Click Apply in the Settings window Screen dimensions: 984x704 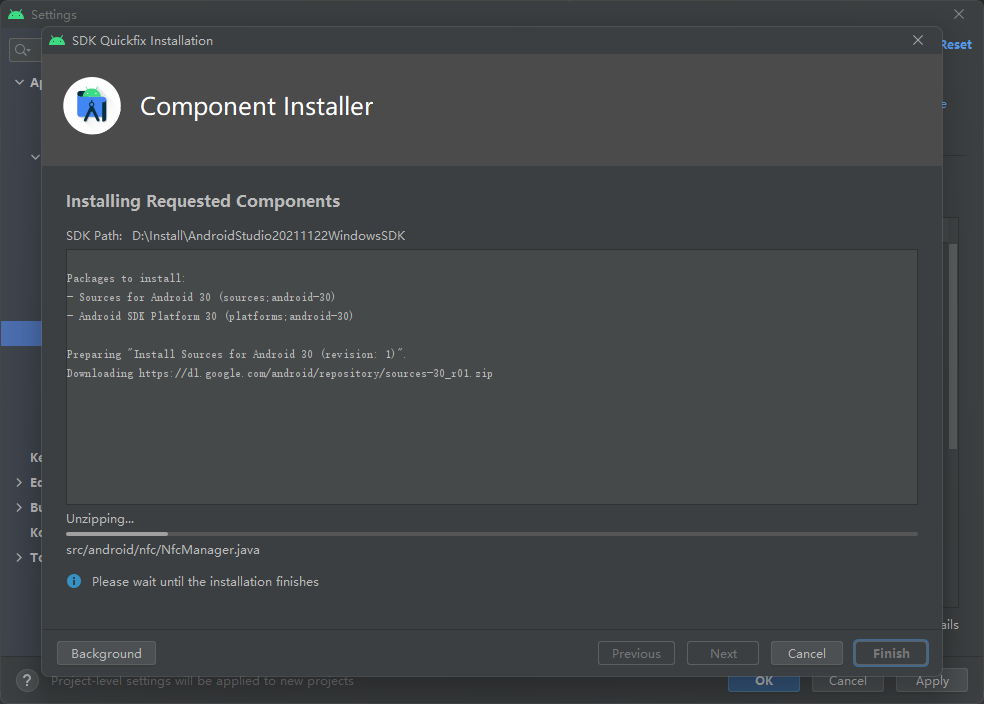pyautogui.click(x=932, y=681)
